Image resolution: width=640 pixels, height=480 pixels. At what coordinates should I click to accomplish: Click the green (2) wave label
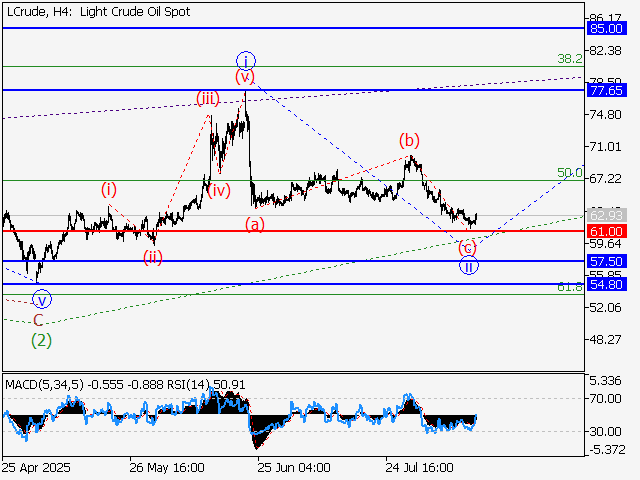[41, 340]
